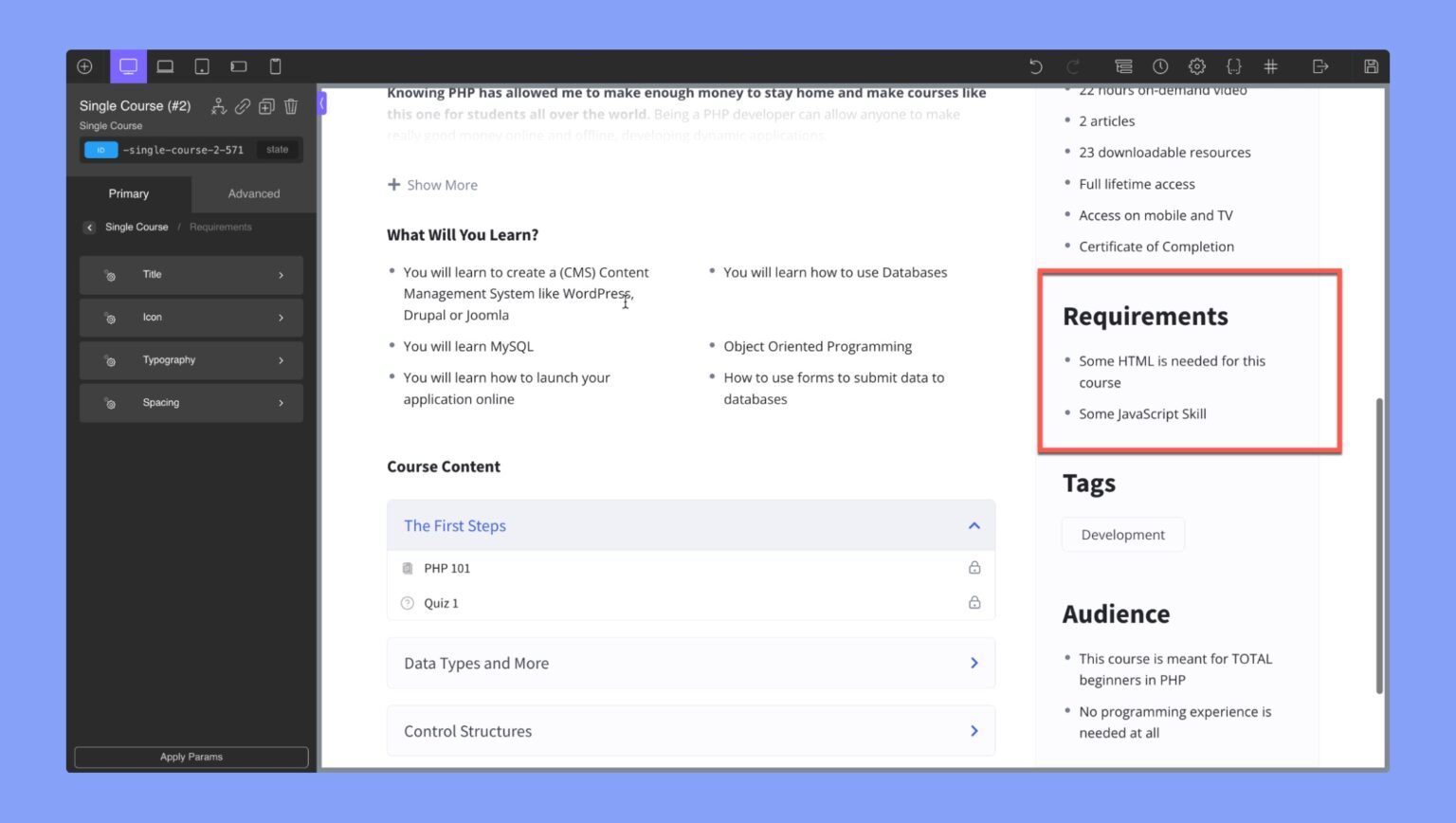Toggle the state option on the ID field

pyautogui.click(x=277, y=149)
